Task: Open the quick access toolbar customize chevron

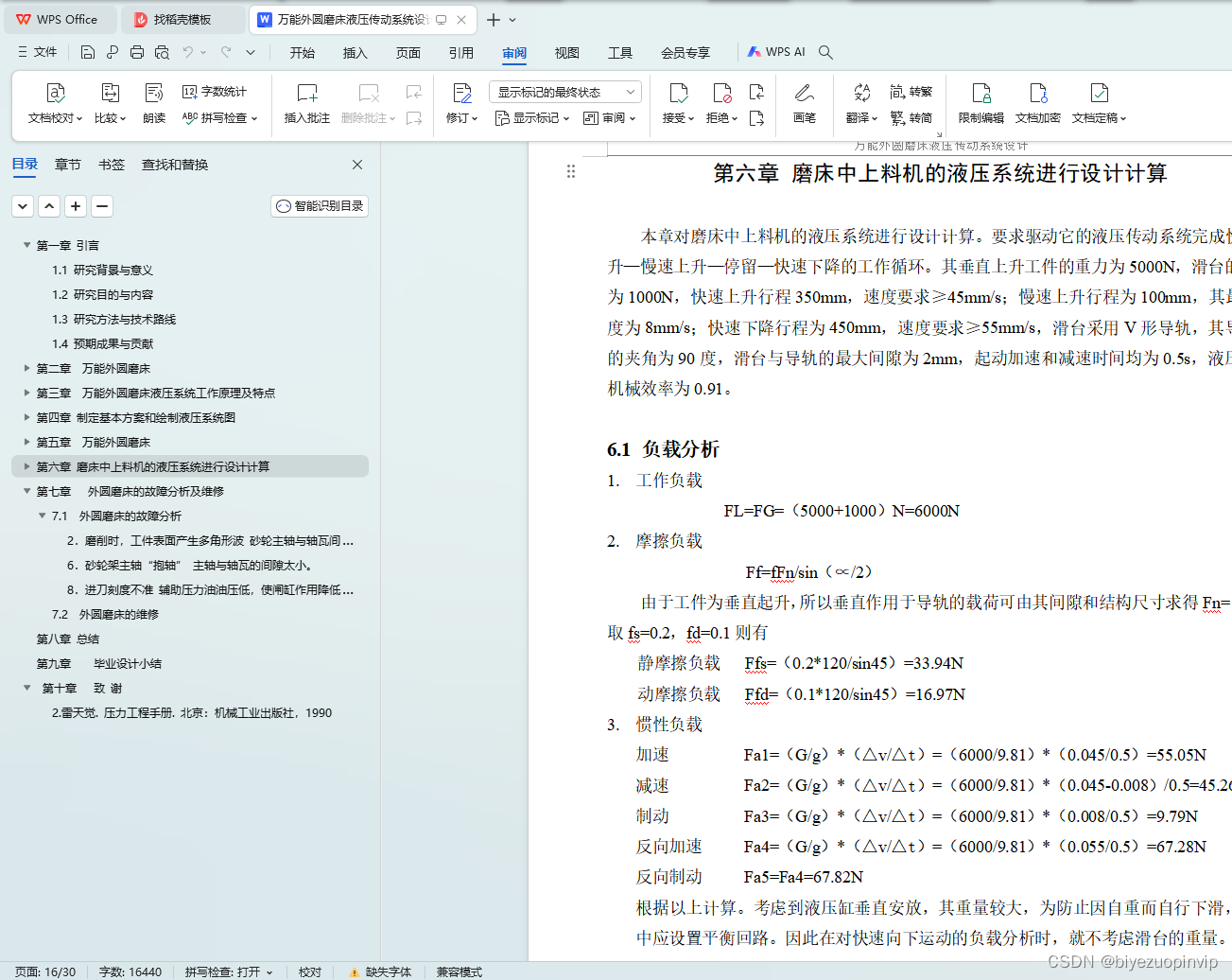Action: pos(251,52)
